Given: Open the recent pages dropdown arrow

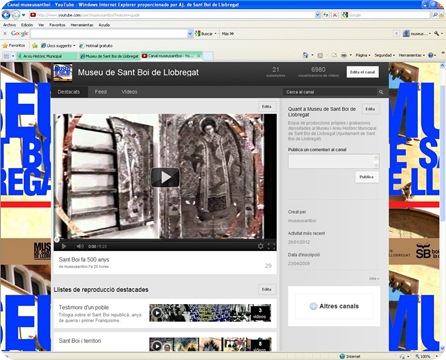Looking at the screenshot, I should point(23,15).
